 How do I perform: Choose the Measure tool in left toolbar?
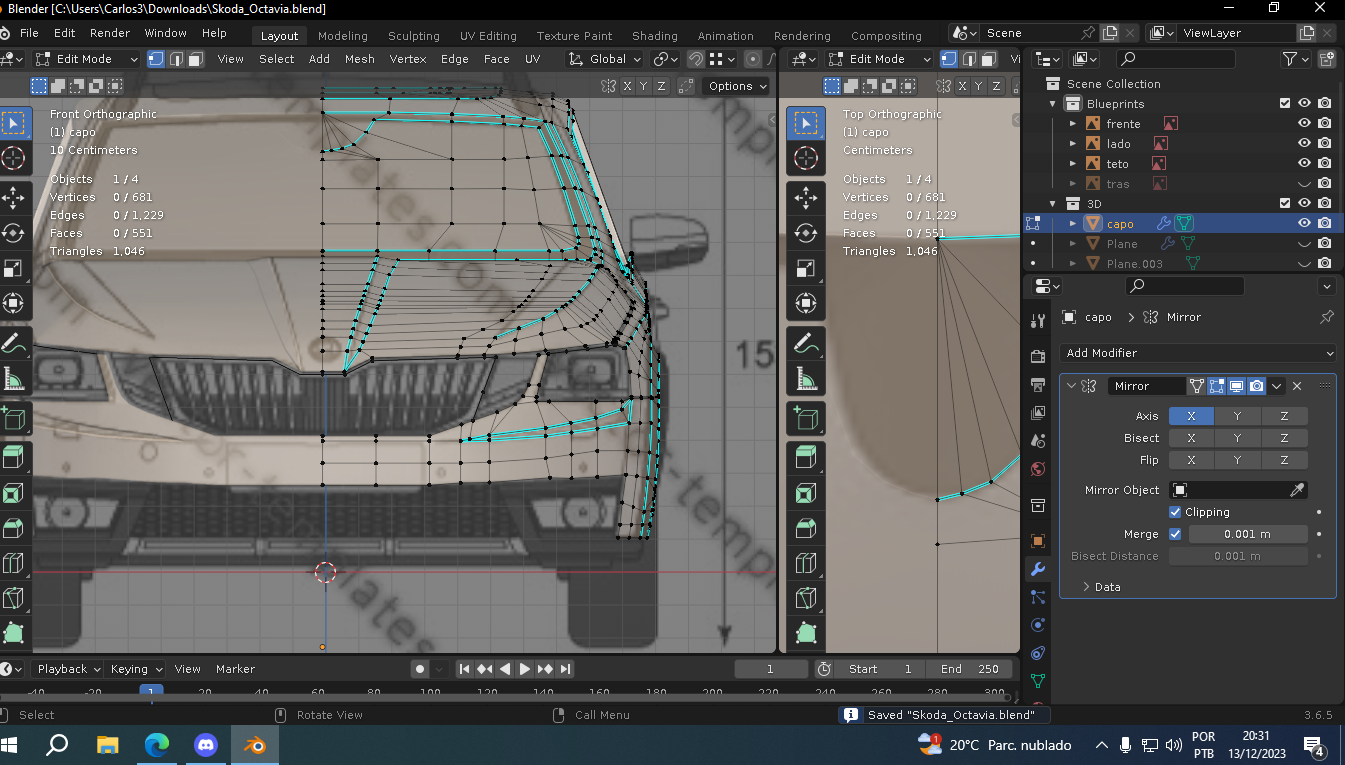14,380
